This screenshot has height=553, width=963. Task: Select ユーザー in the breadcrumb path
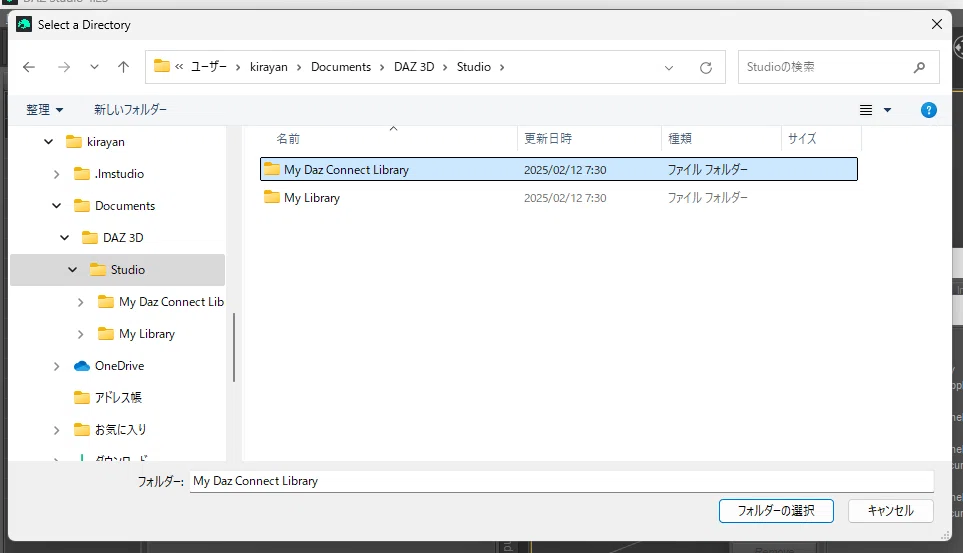coord(209,66)
